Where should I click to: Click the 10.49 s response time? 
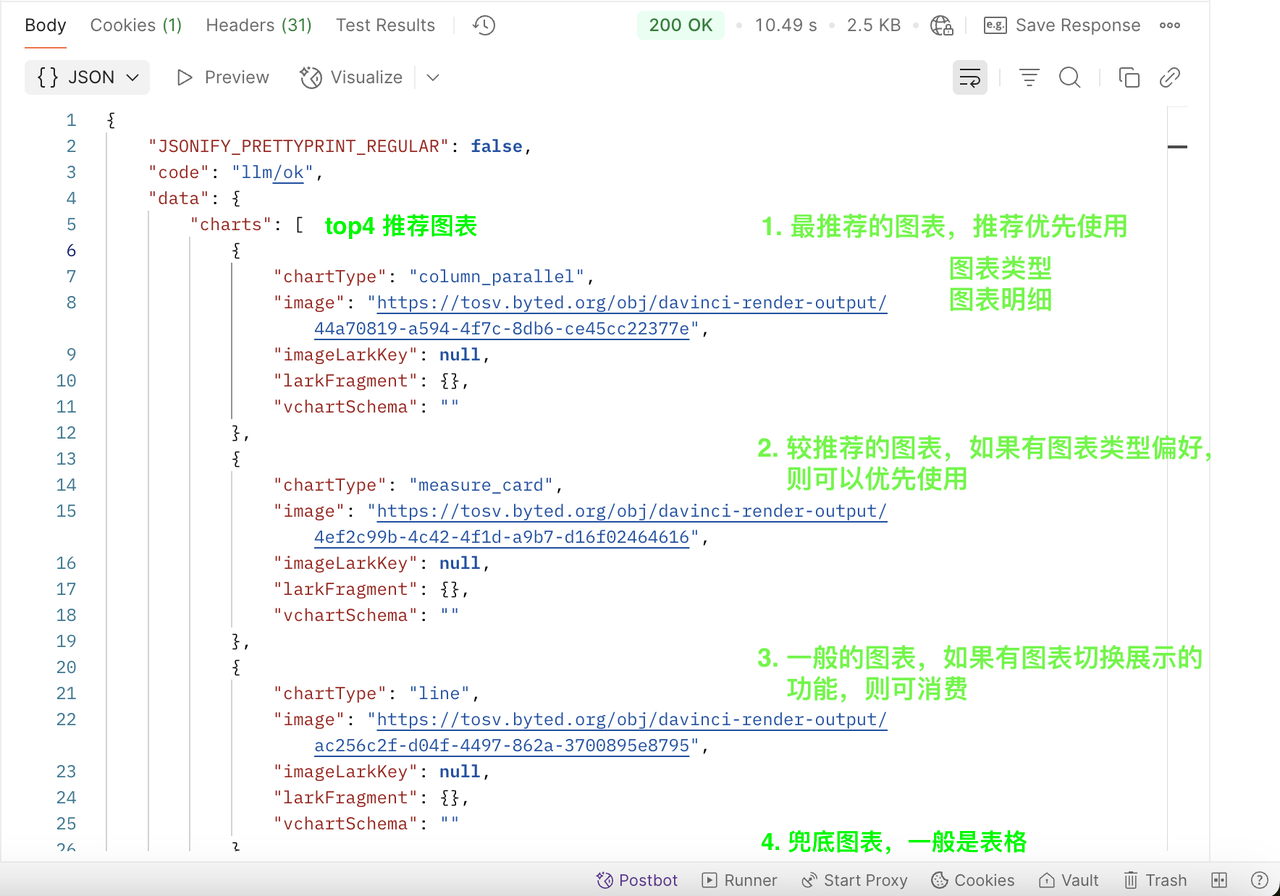(x=786, y=25)
